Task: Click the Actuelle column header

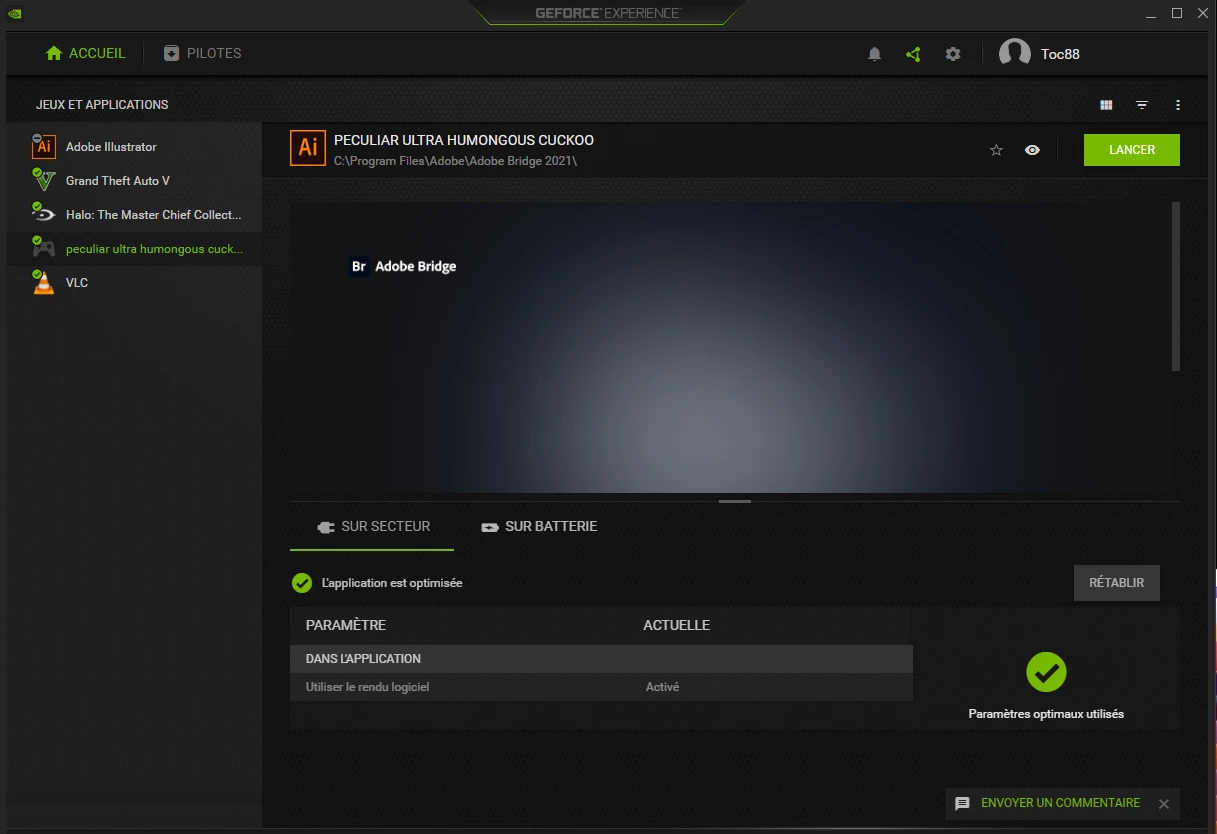Action: point(677,625)
